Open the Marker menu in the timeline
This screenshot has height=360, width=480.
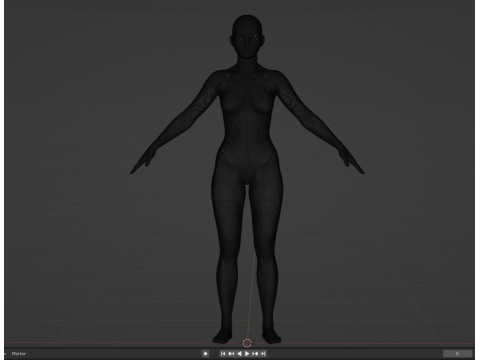coord(19,354)
